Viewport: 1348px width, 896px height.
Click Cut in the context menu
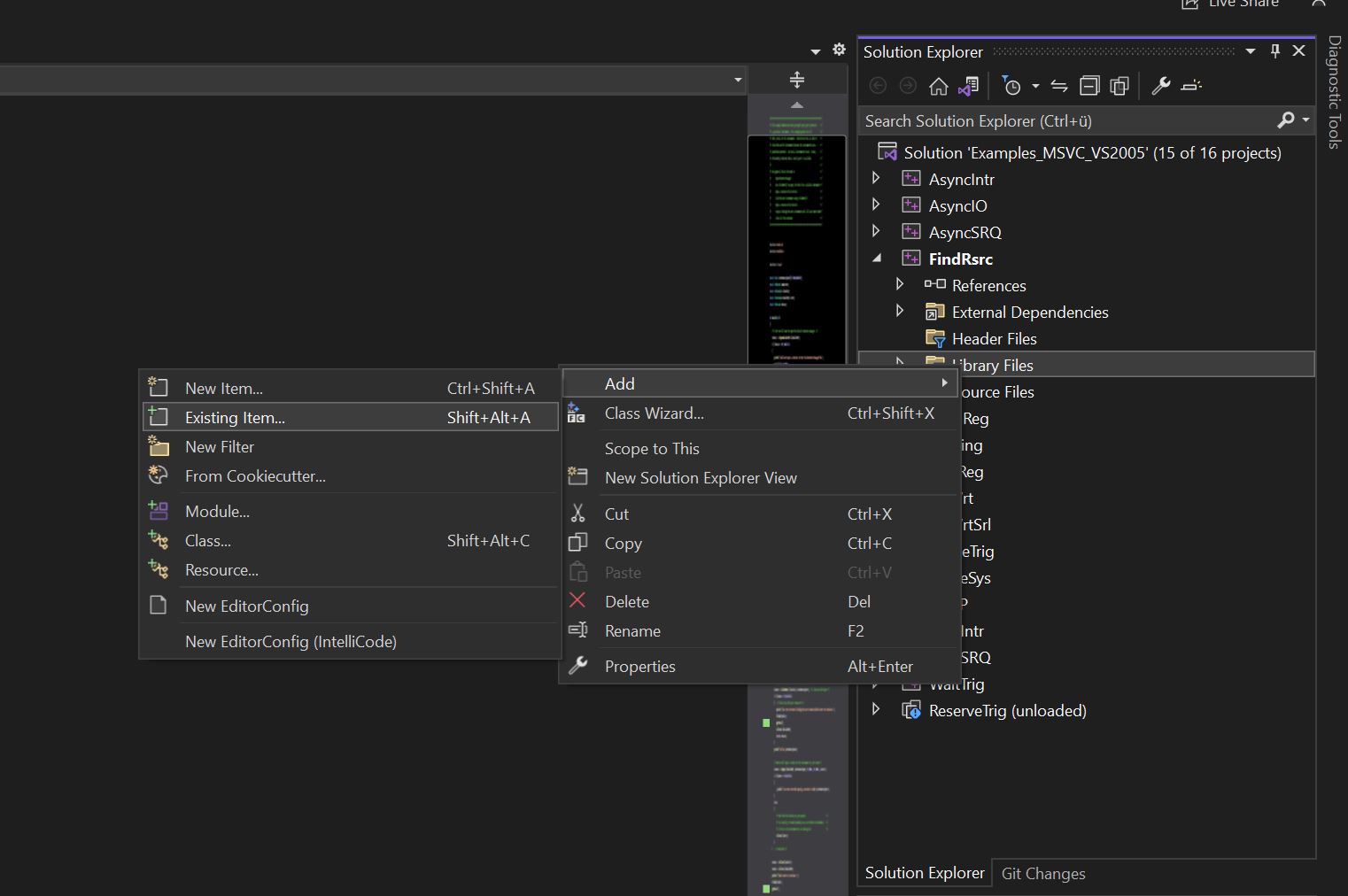(x=760, y=514)
